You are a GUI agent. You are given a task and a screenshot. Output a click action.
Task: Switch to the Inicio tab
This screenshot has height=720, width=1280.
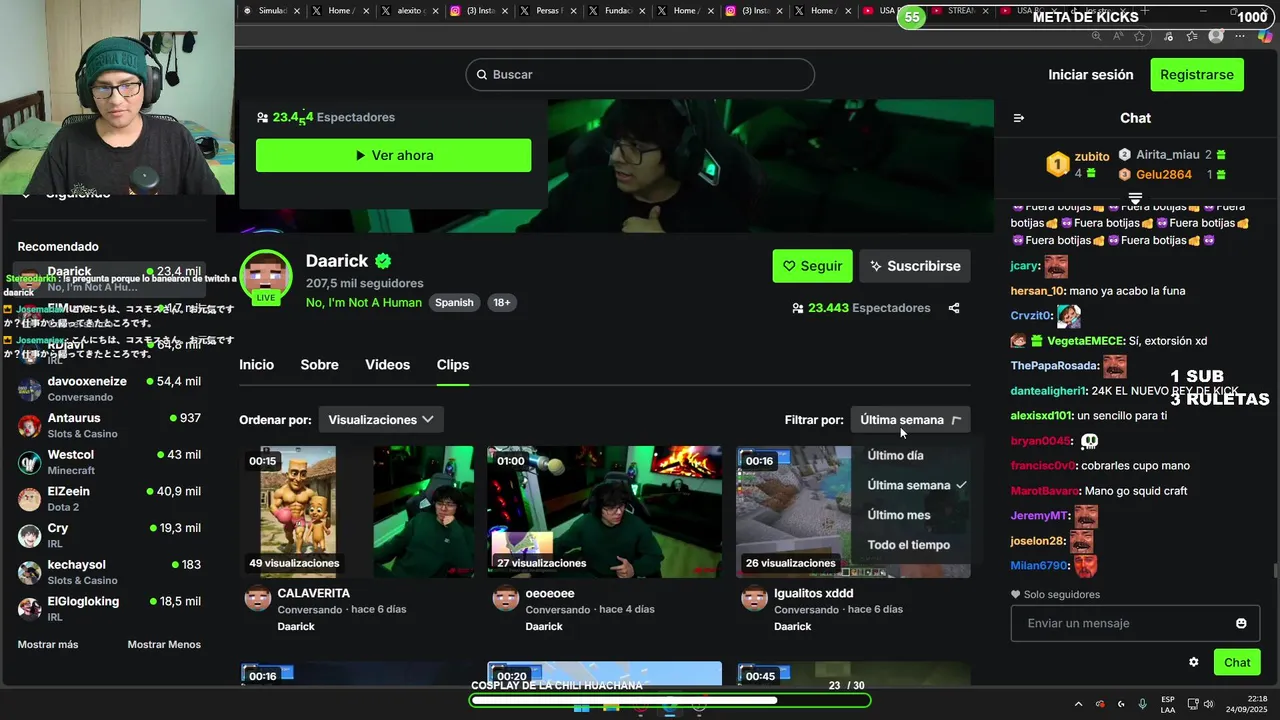(256, 365)
